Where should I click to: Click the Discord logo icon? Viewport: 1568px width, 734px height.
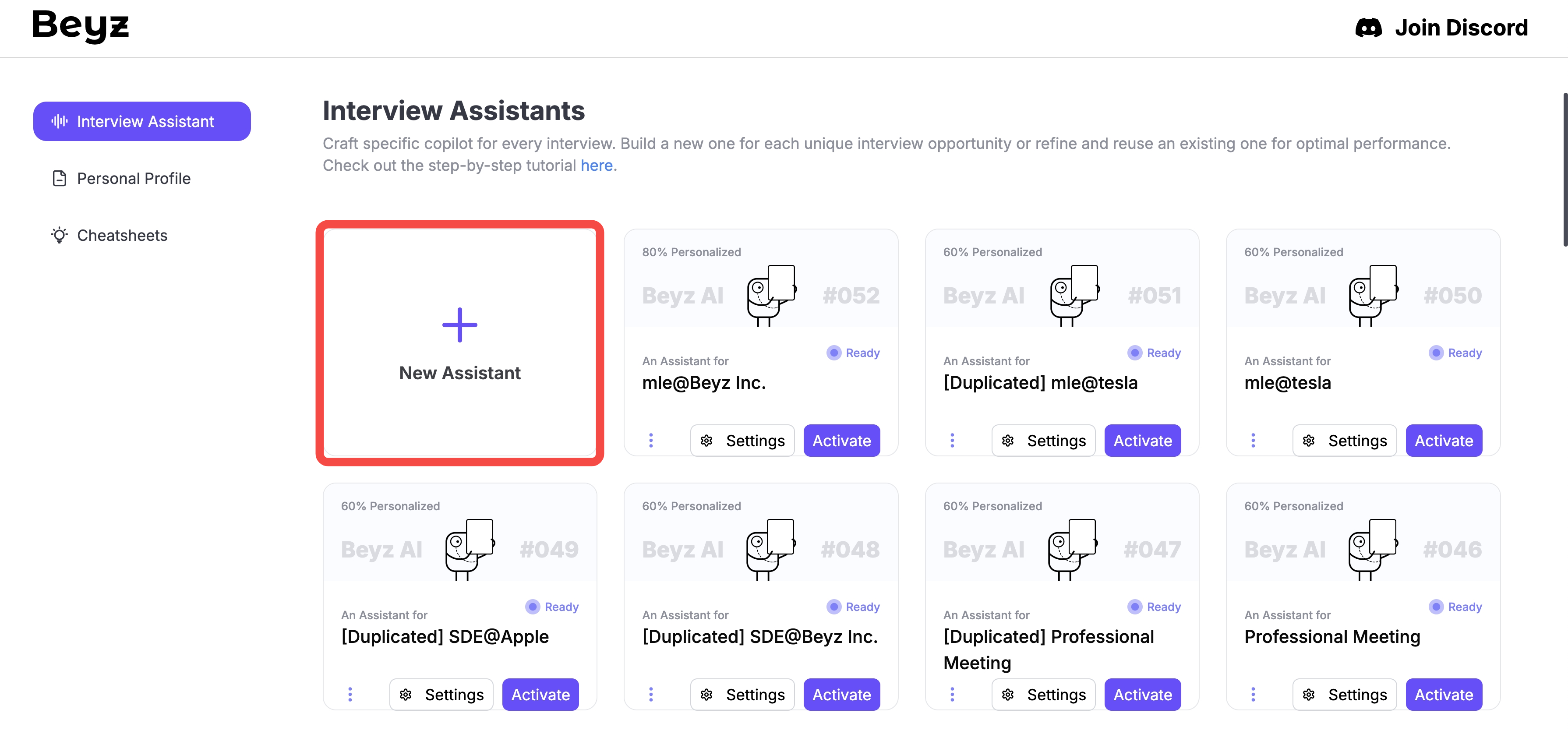point(1368,28)
